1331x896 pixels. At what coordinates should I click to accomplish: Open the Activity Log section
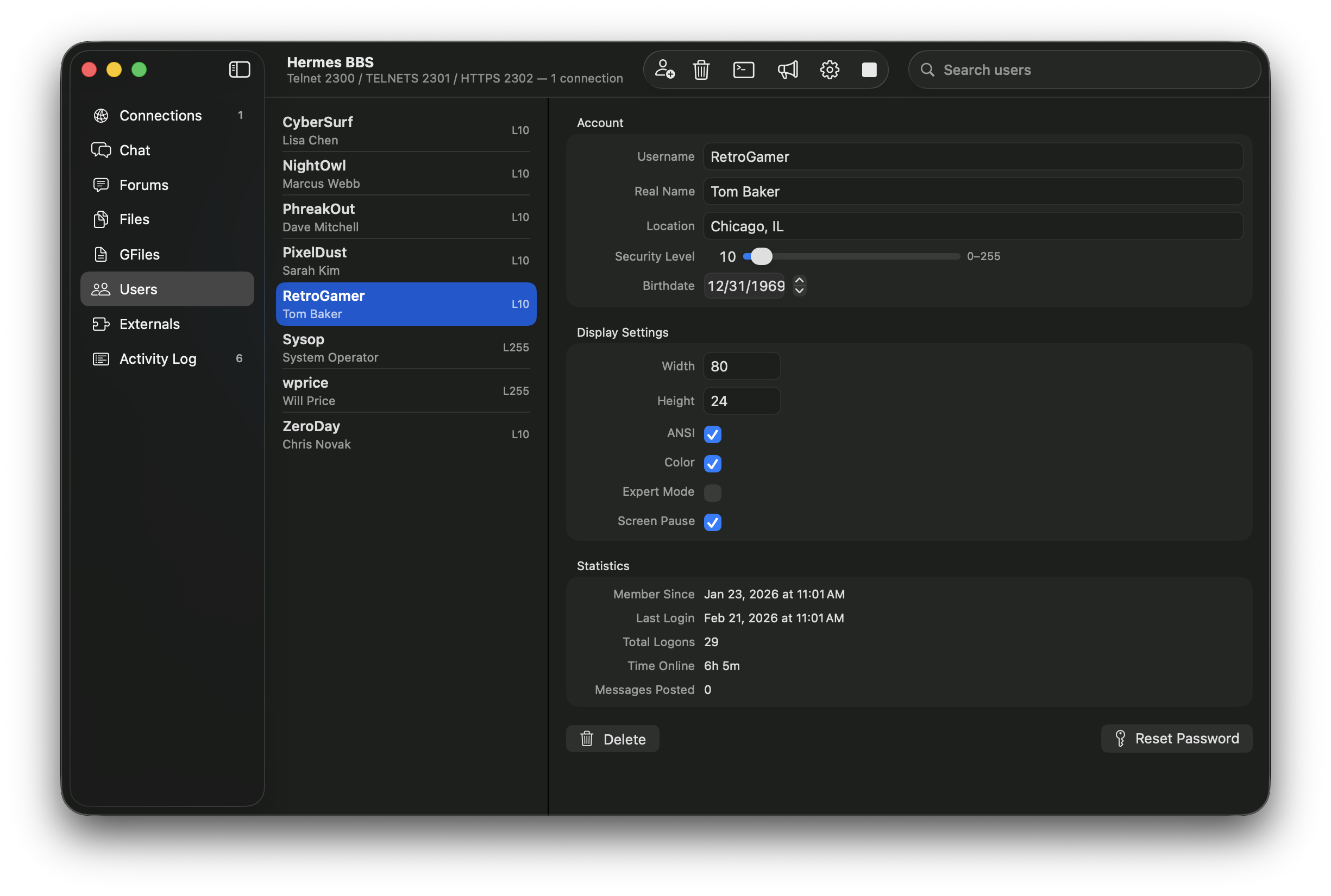tap(158, 359)
